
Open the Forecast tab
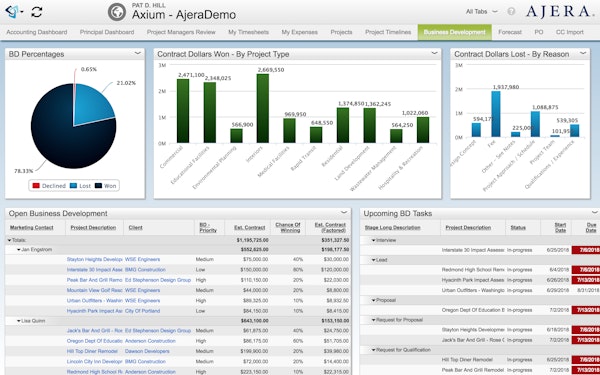click(510, 32)
